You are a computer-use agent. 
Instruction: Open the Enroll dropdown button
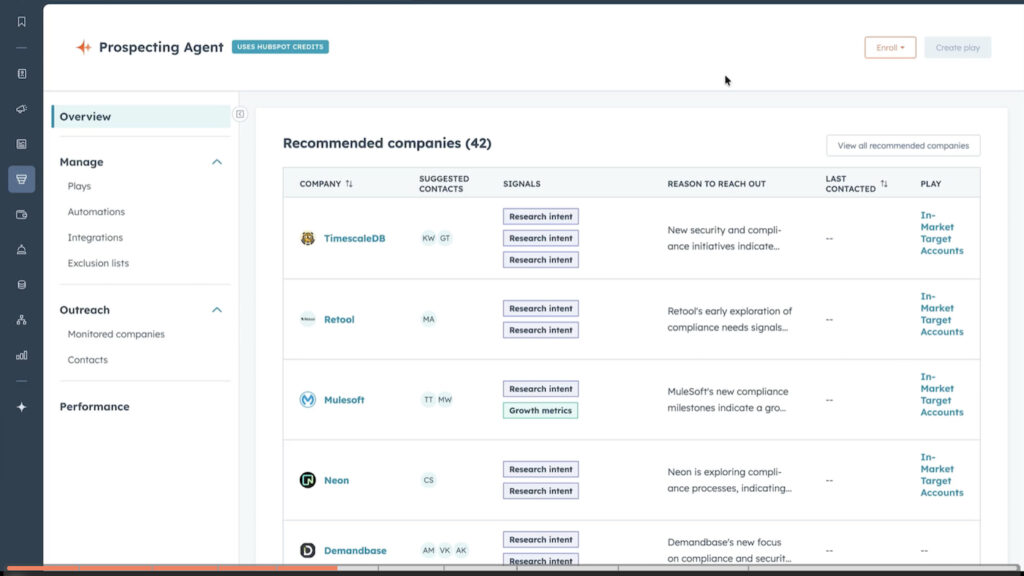[890, 48]
